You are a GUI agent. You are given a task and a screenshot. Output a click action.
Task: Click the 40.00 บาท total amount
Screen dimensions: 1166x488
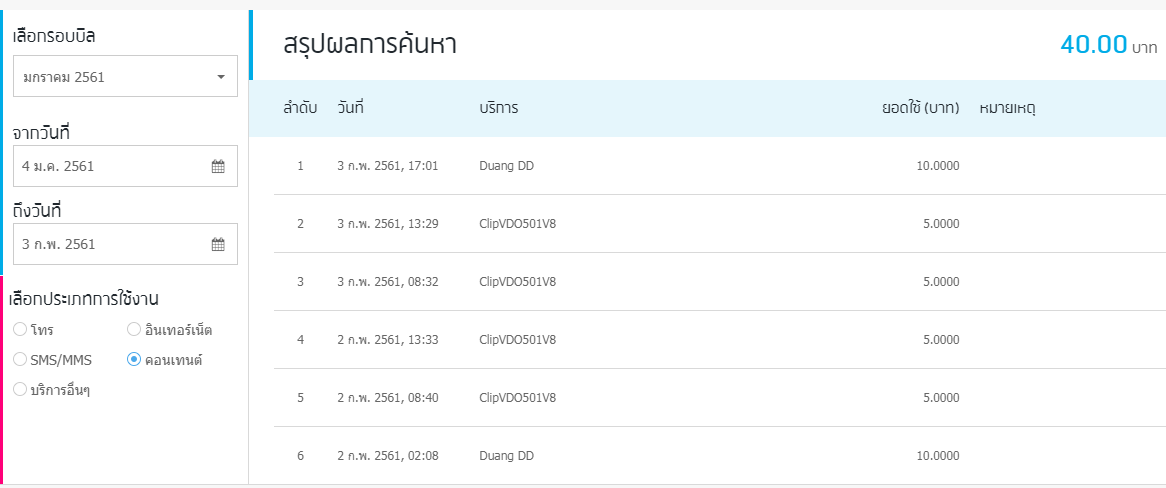click(x=1109, y=45)
